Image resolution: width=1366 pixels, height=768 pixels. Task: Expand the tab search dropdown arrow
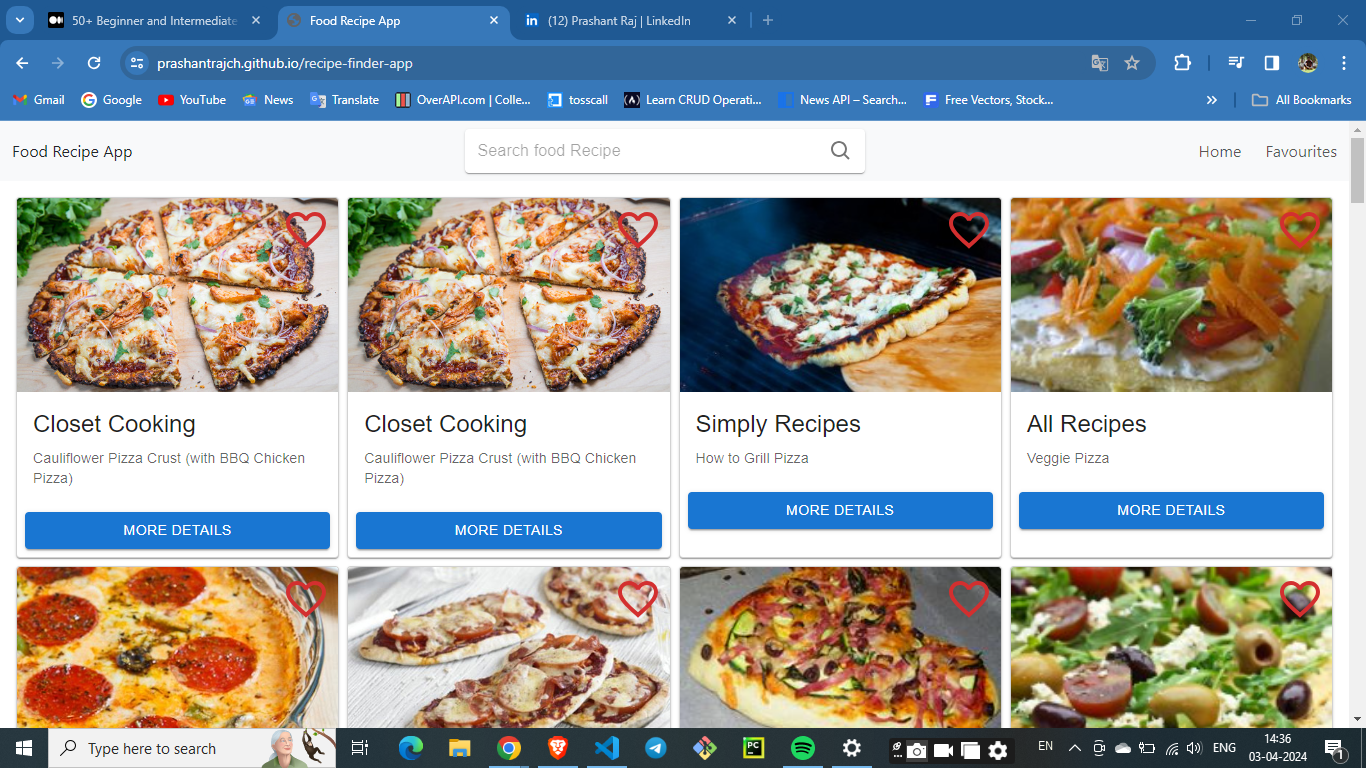[x=19, y=20]
